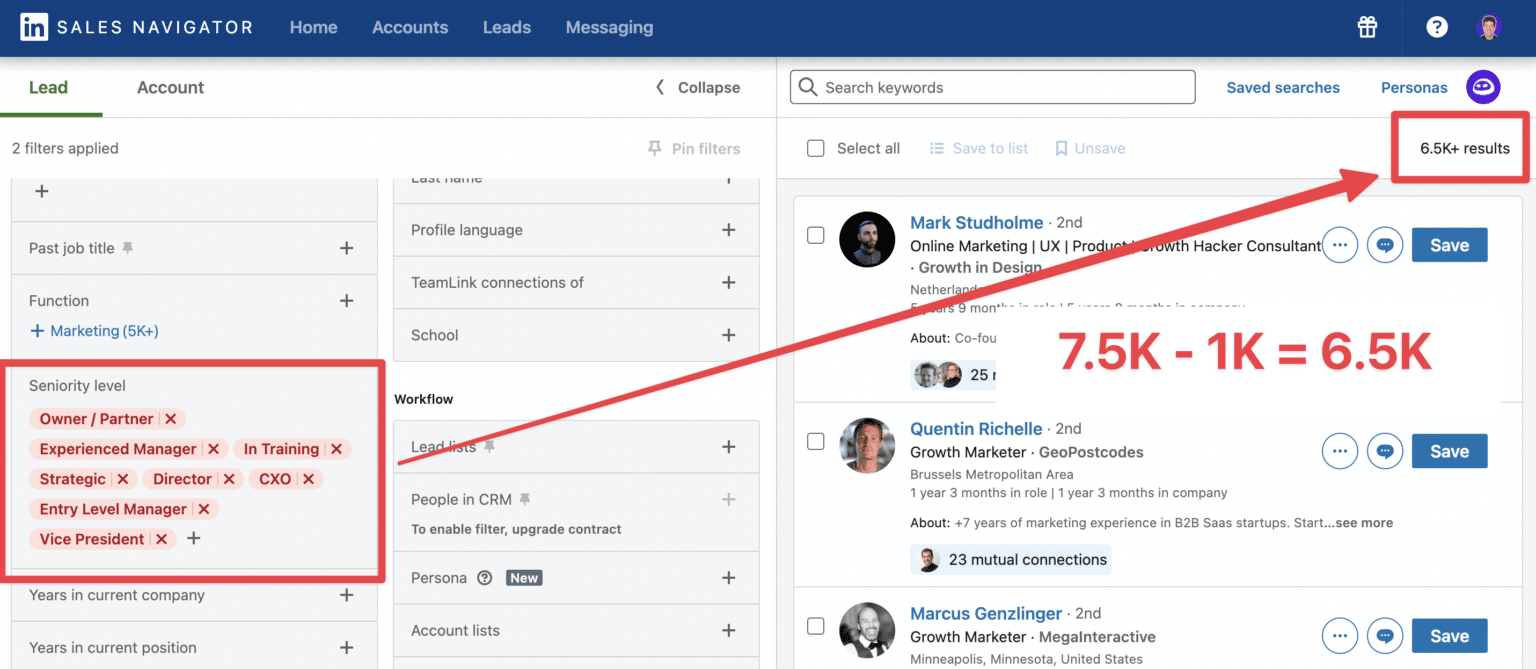Click the message bubble icon for Quentin Richelle
The height and width of the screenshot is (669, 1536).
pos(1385,451)
